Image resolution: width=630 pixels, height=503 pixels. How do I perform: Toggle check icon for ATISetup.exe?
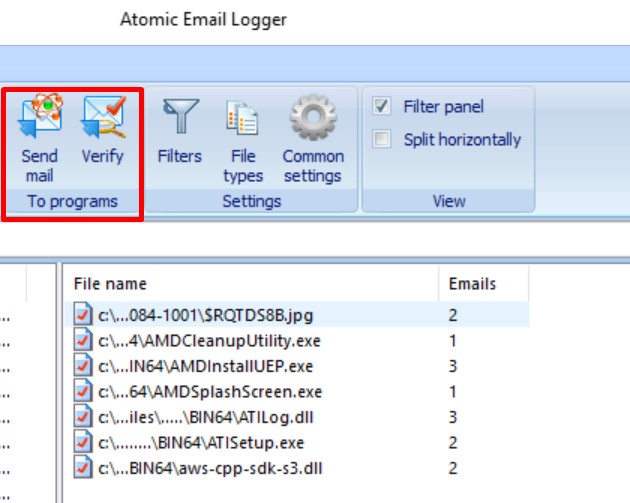pos(83,442)
